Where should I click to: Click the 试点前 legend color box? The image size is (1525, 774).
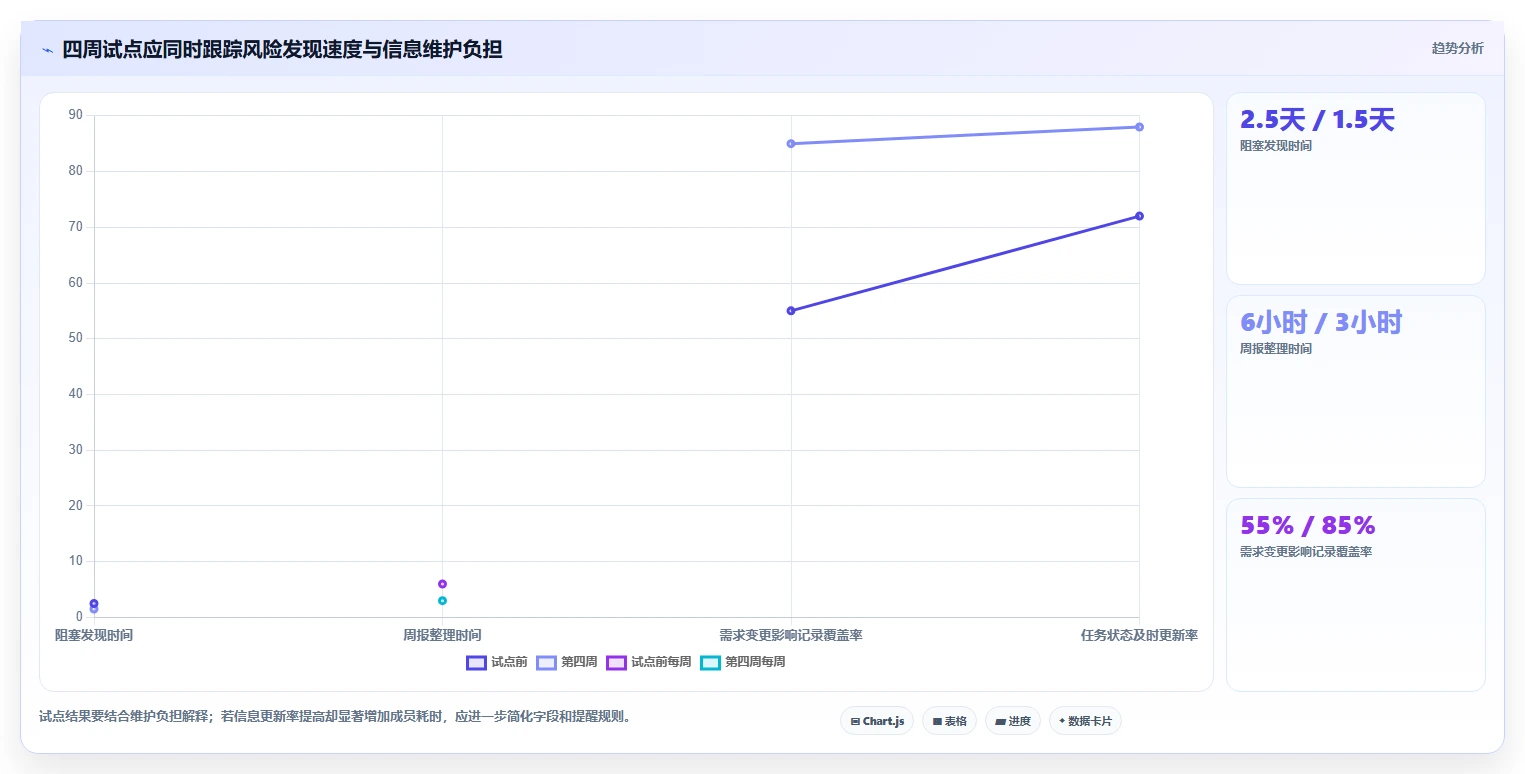point(477,662)
